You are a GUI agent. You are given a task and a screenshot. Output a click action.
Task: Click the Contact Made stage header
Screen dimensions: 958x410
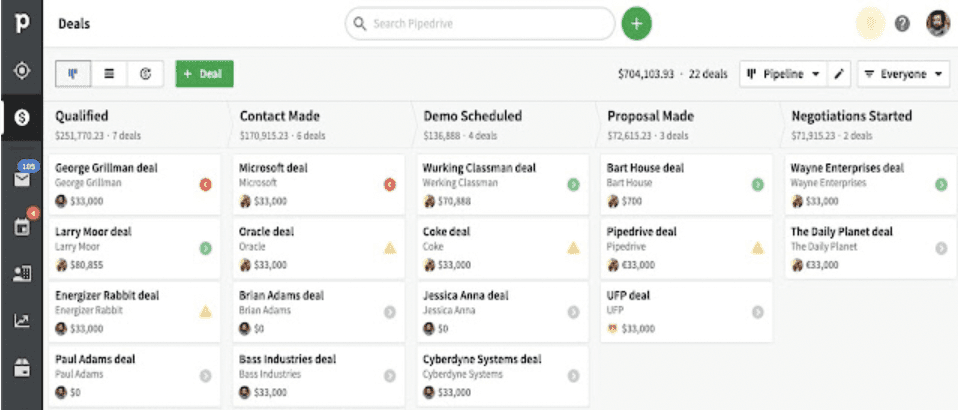(x=280, y=116)
